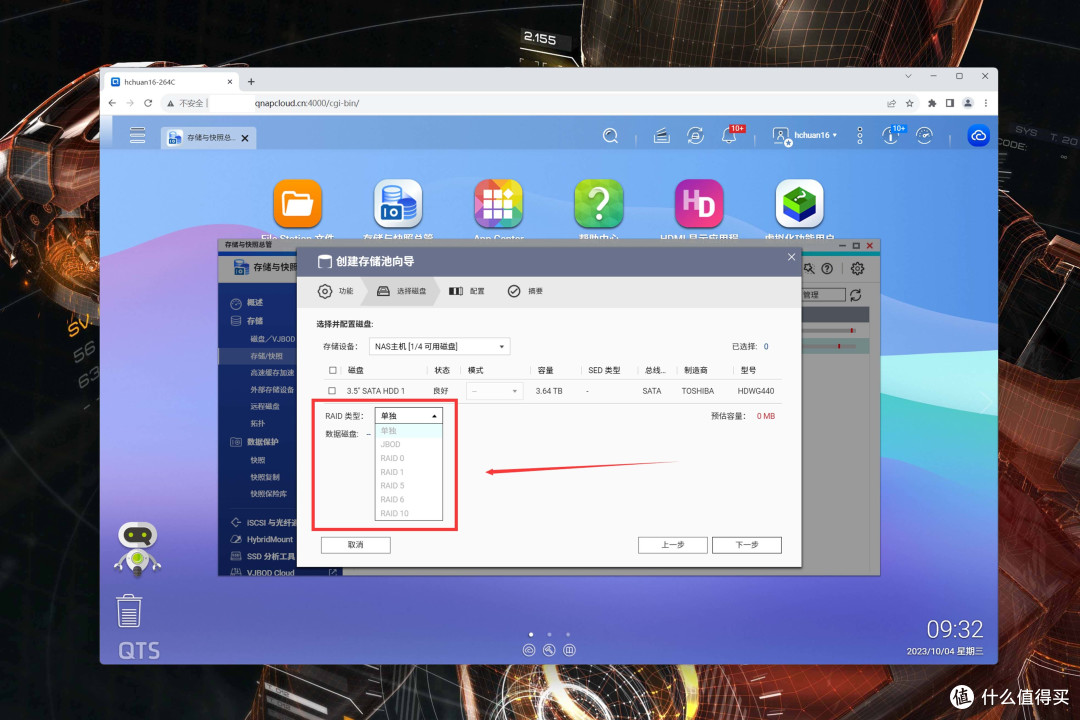Open the browser three-dot menu
This screenshot has height=720, width=1080.
click(986, 103)
